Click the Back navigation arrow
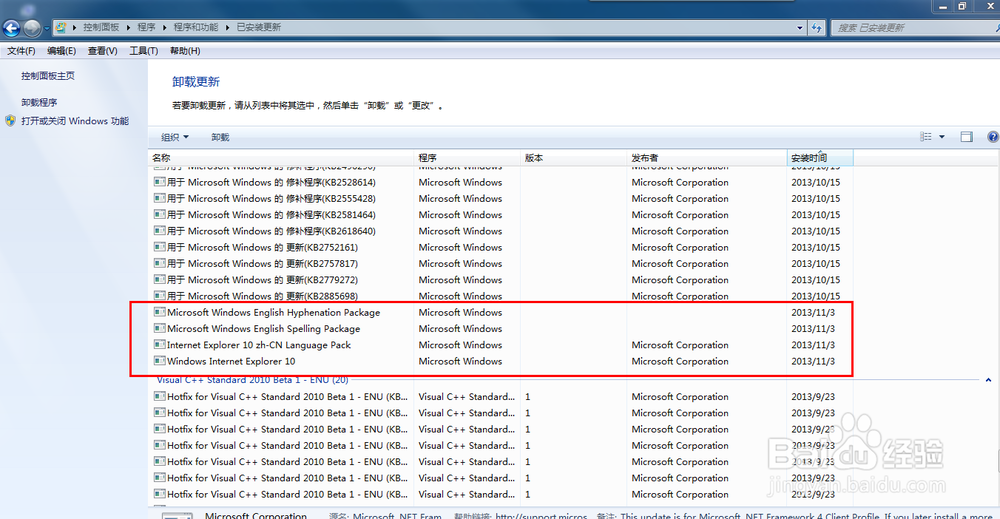This screenshot has height=519, width=1000. (x=11, y=28)
